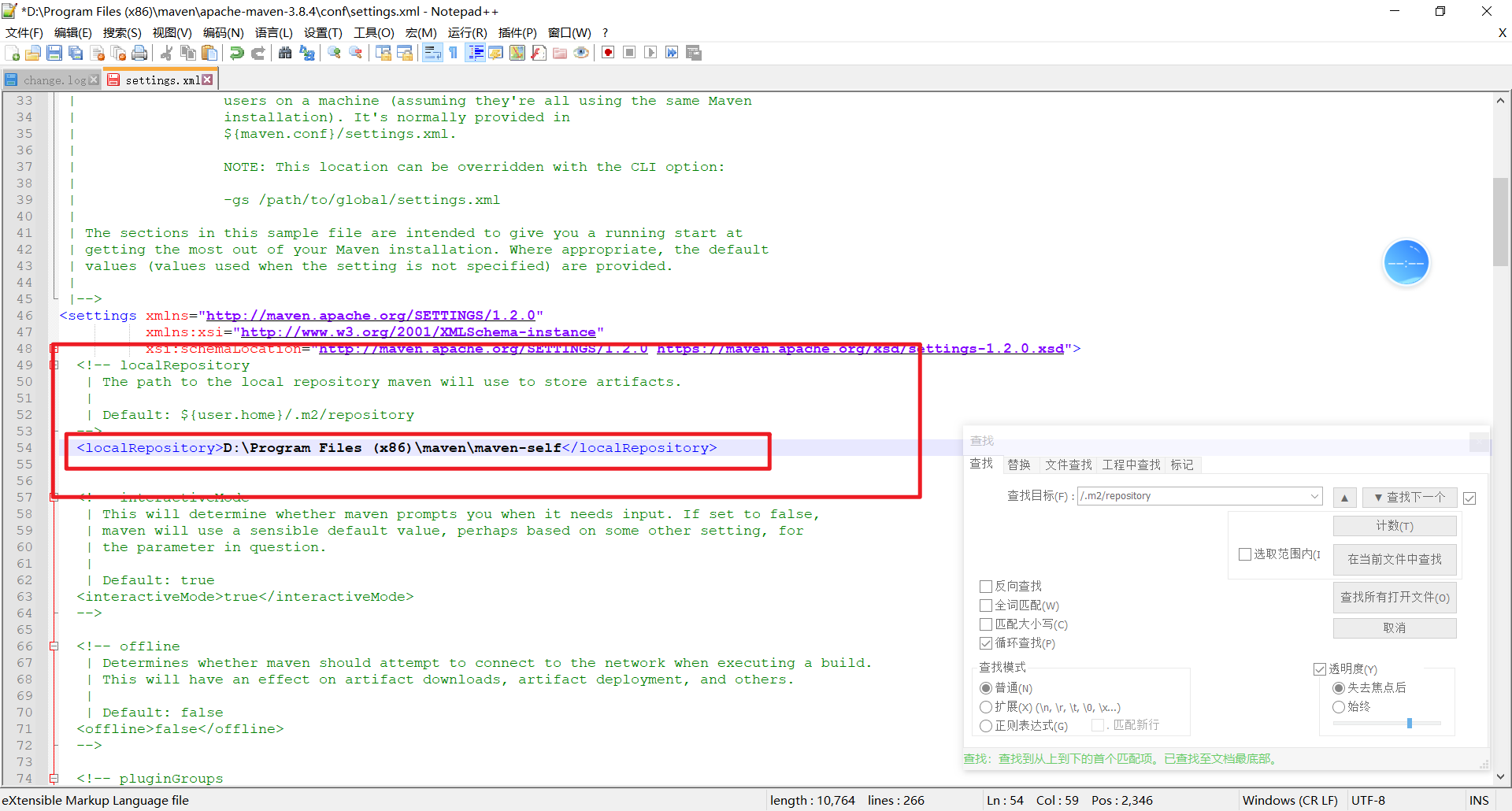Undo the last edit via toolbar
The image size is (1512, 811).
coord(236,53)
